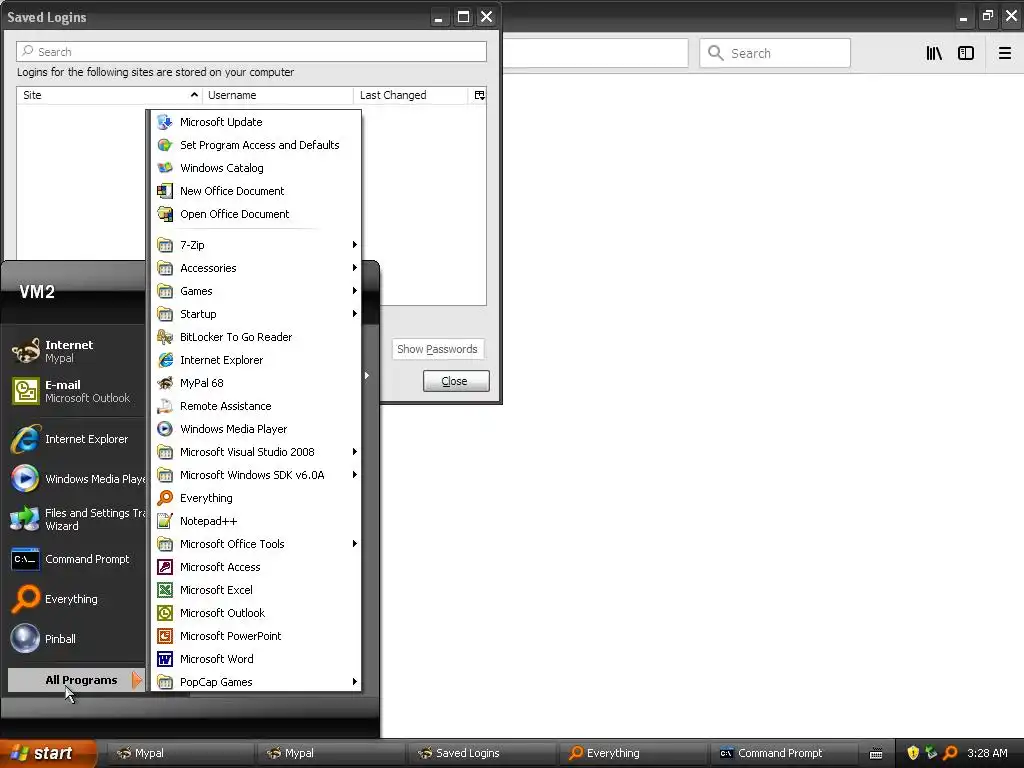The image size is (1024, 768).
Task: Open Internet Explorer in start menu left pane
Action: 75,439
